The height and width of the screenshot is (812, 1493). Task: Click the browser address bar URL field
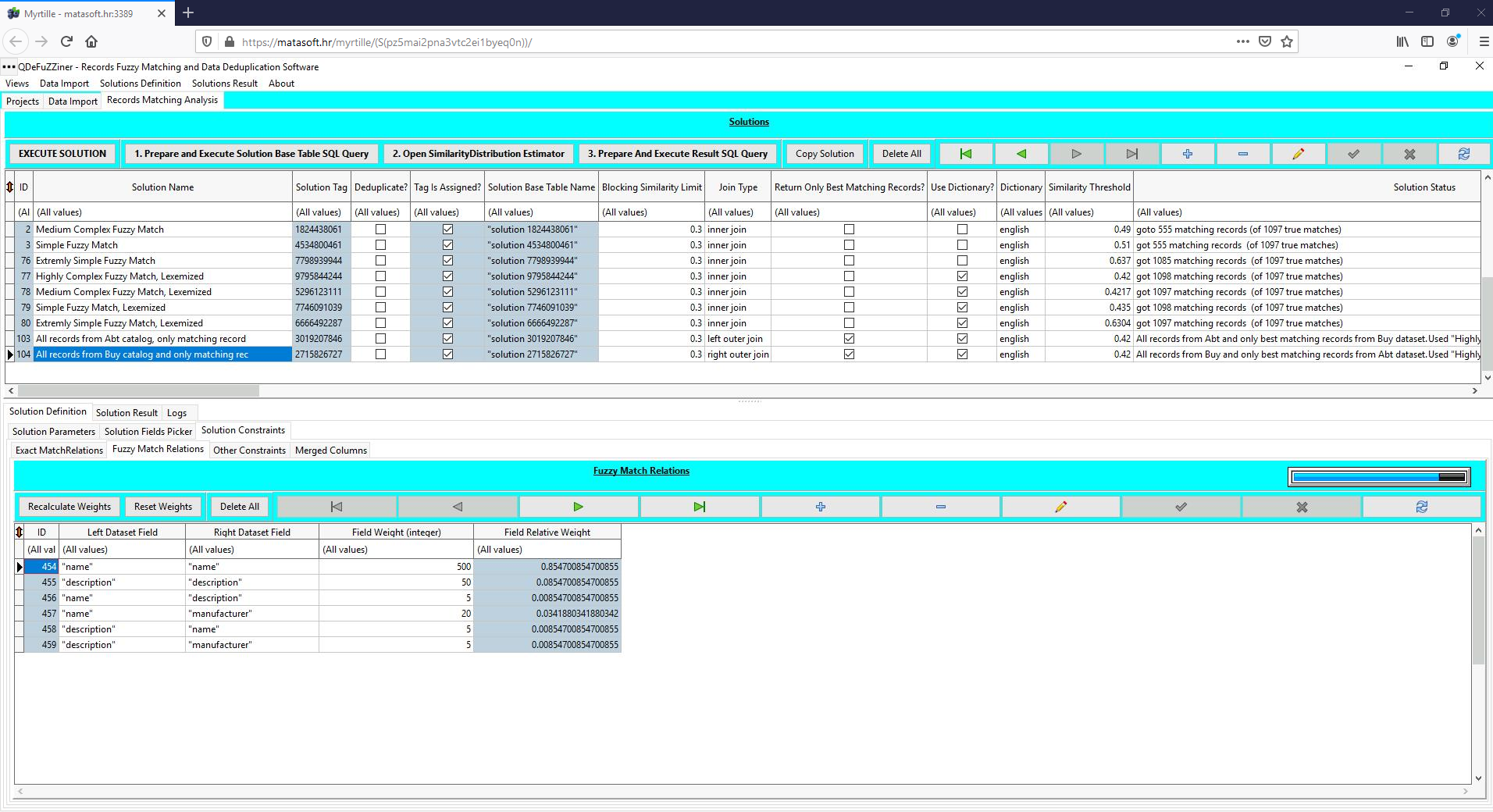(703, 42)
